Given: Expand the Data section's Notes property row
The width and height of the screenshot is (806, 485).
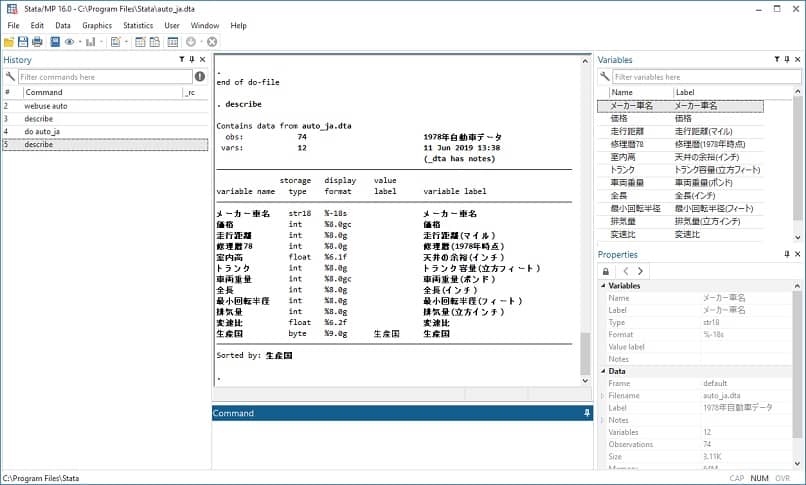Looking at the screenshot, I should tap(603, 420).
